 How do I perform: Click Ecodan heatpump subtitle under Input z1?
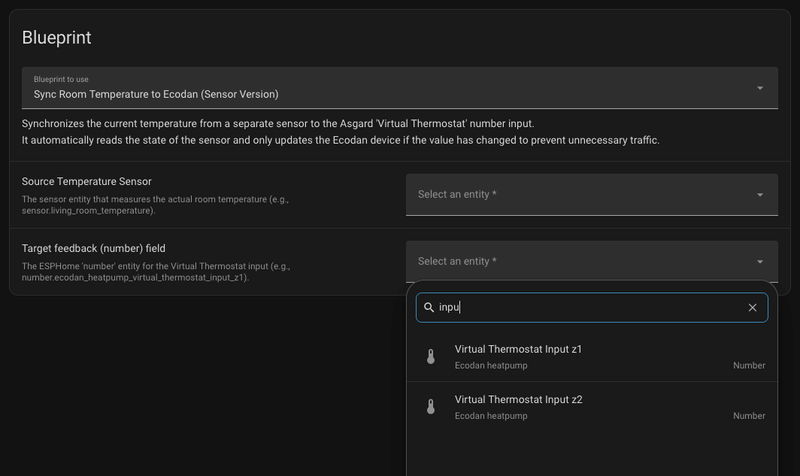click(x=491, y=365)
